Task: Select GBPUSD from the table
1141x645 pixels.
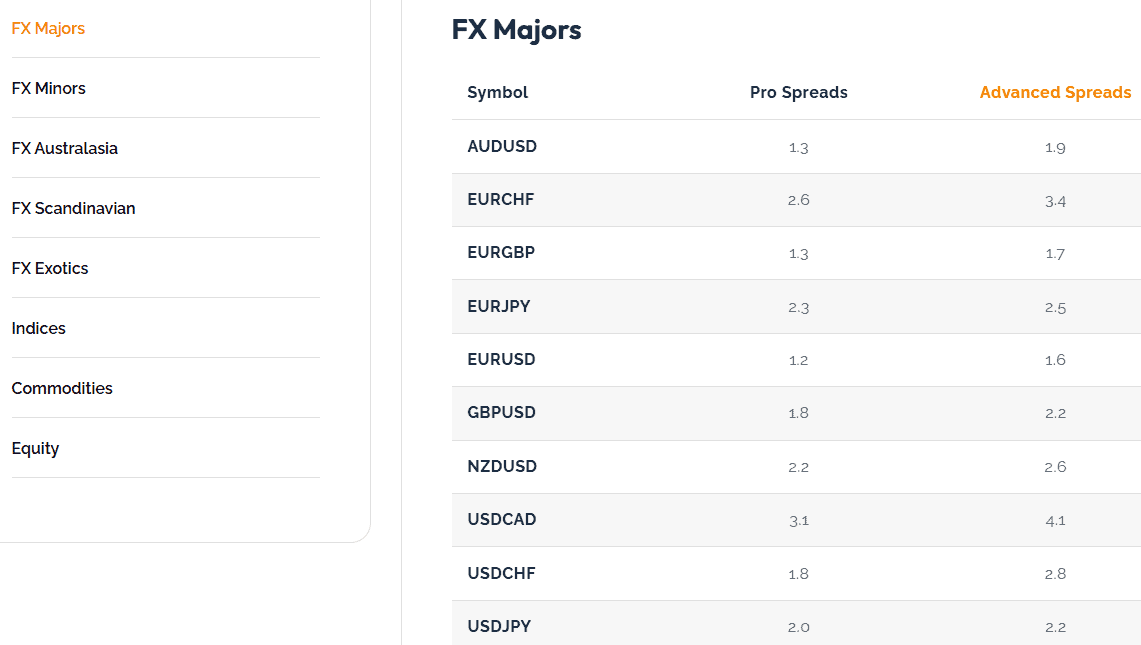Action: click(x=501, y=413)
